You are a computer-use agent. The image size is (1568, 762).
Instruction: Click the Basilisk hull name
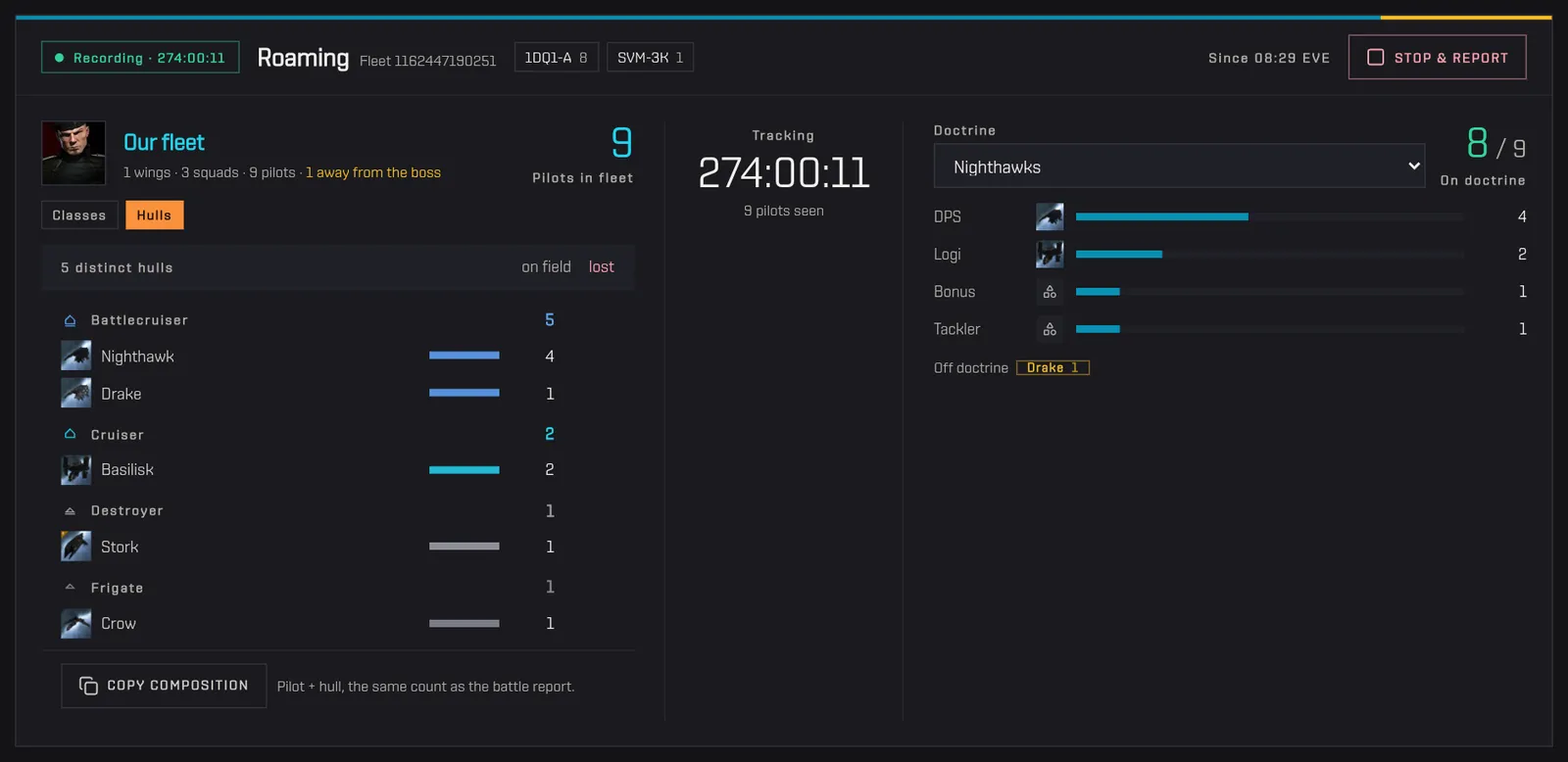(127, 470)
